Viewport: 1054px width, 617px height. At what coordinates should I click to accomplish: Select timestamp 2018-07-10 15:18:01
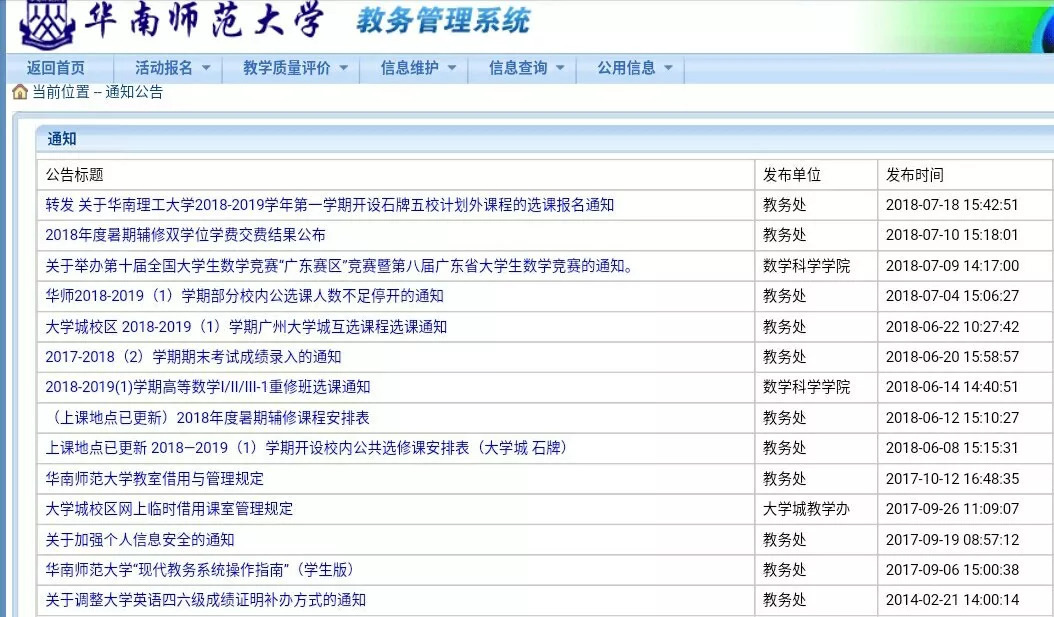(952, 235)
